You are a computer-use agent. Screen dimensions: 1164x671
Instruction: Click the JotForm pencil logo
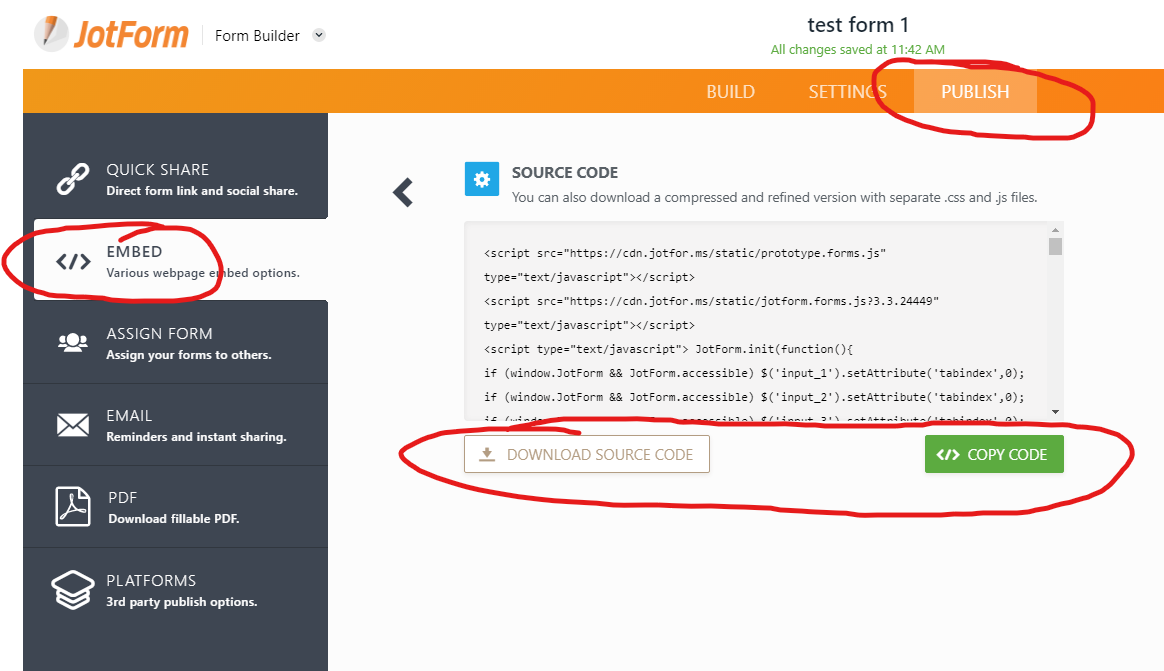coord(52,33)
